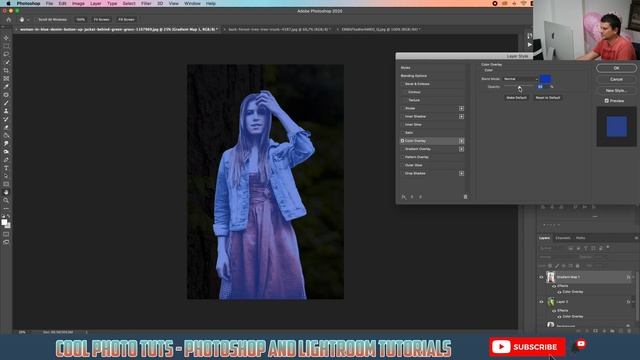The image size is (640, 360).
Task: Select the Brush tool
Action: [x=6, y=103]
